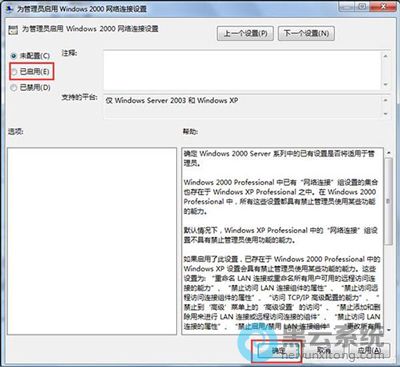Click the help pane scroll up arrow

[389, 153]
